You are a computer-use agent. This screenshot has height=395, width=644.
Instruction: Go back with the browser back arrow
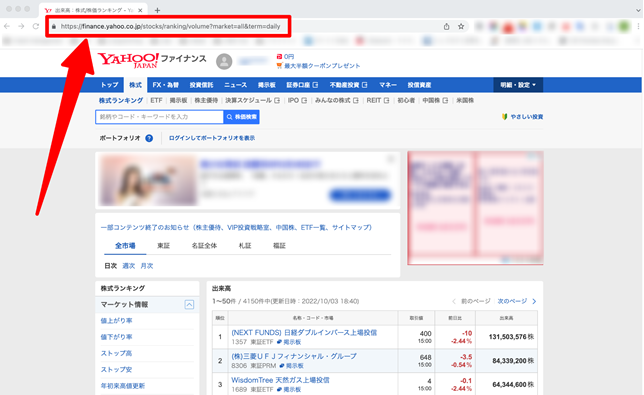[7, 26]
